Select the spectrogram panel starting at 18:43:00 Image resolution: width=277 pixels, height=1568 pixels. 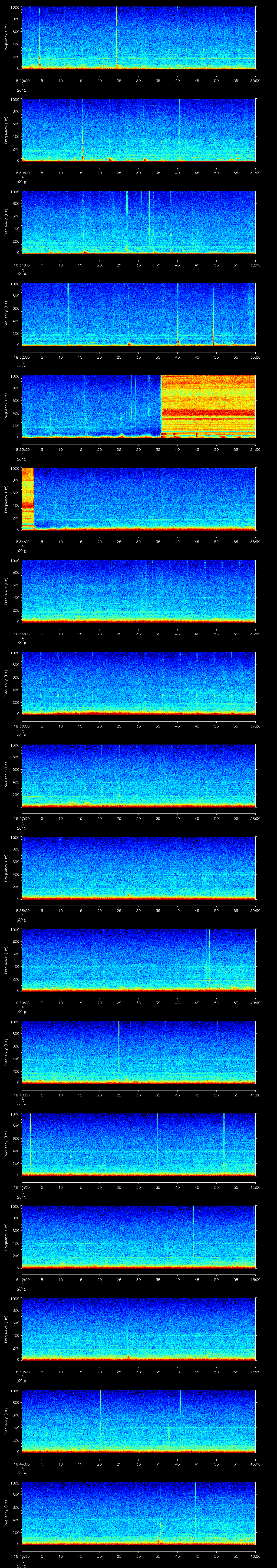[x=138, y=1329]
